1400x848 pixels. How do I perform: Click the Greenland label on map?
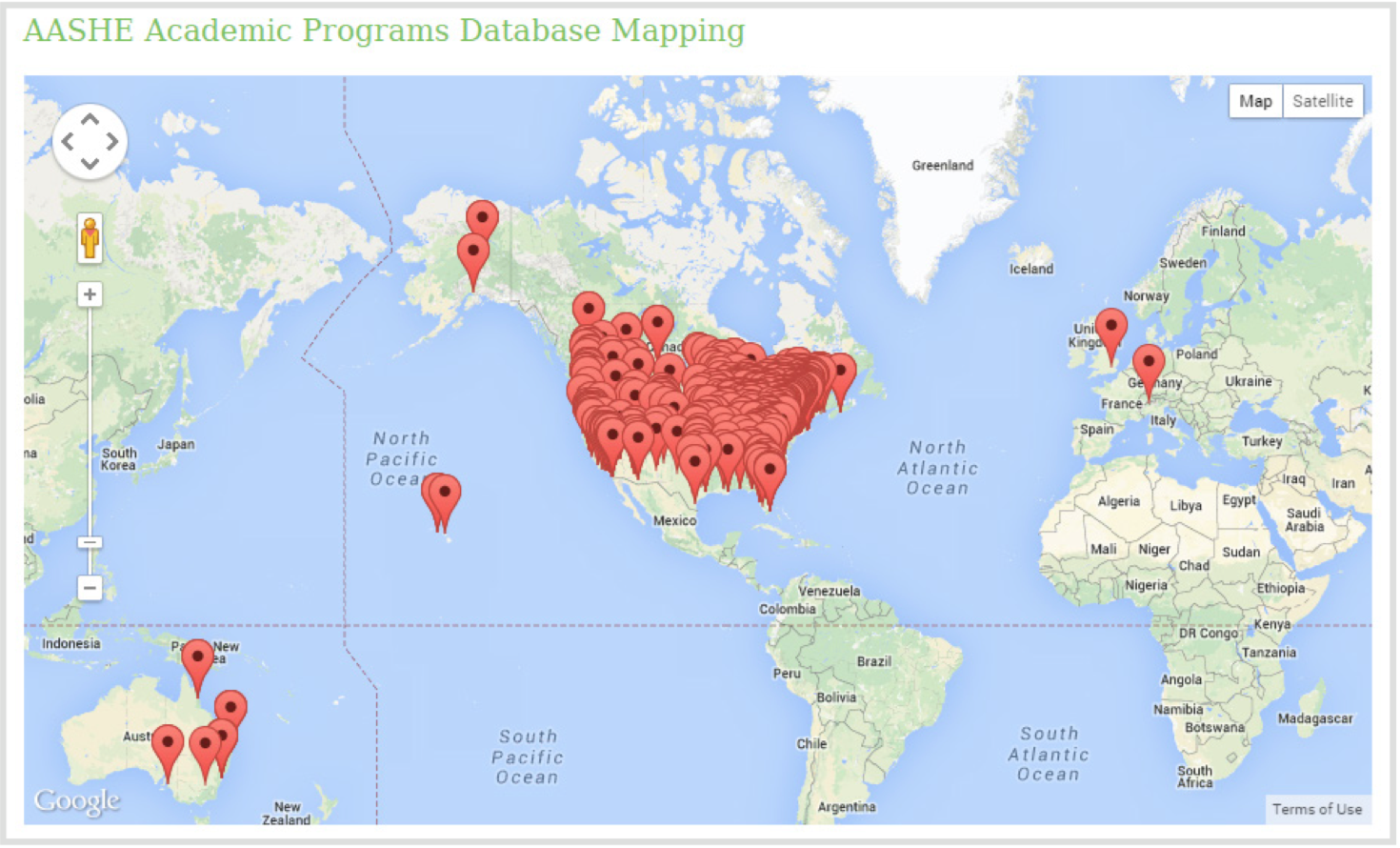pyautogui.click(x=943, y=165)
